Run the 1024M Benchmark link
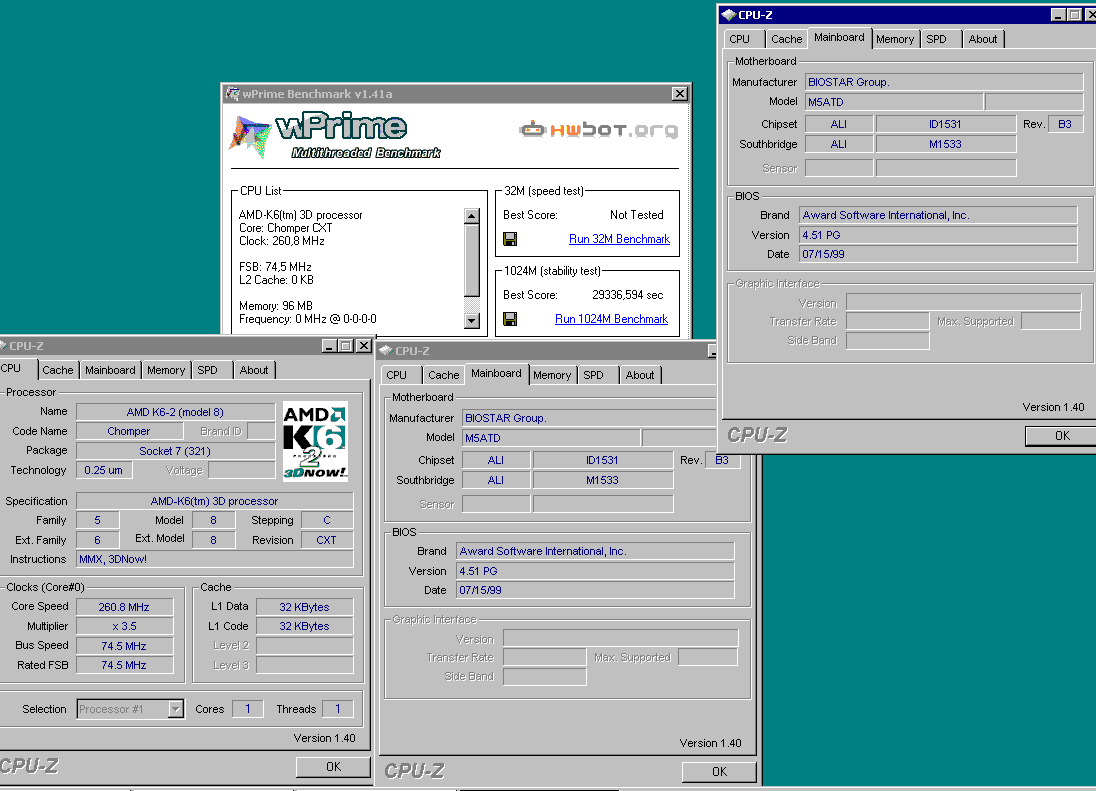The width and height of the screenshot is (1096, 791). coord(612,319)
